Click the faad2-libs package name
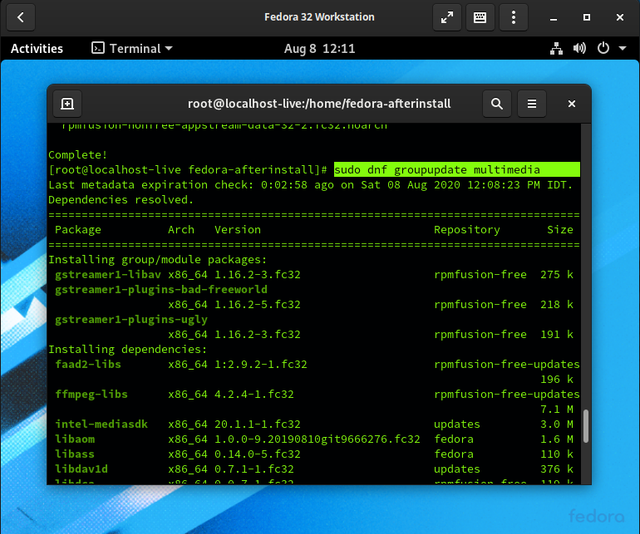The image size is (640, 534). click(x=88, y=364)
